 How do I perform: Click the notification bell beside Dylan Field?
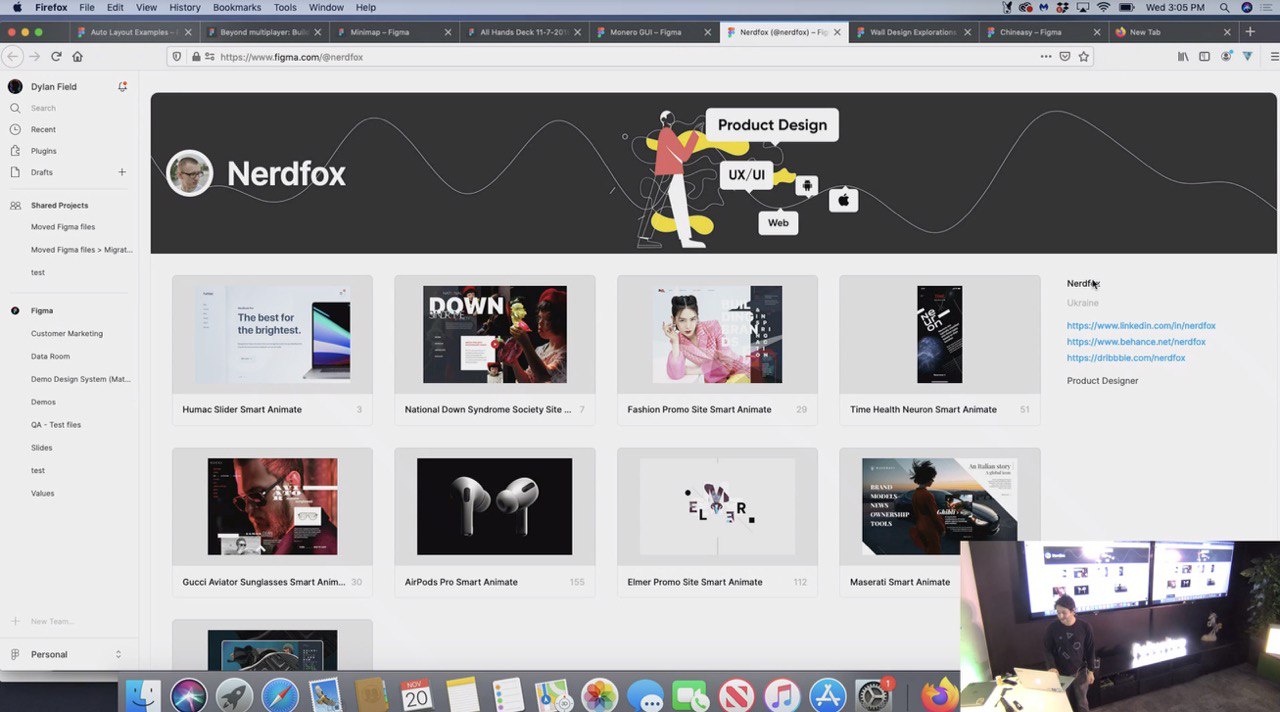(x=122, y=87)
